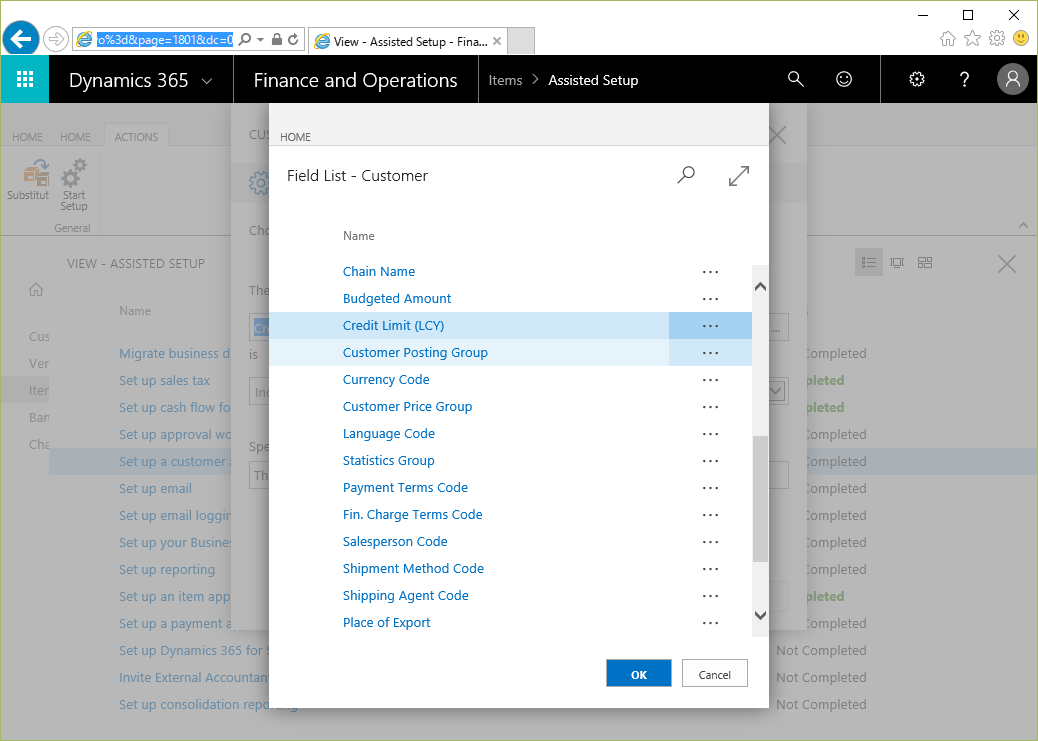Viewport: 1038px width, 741px height.
Task: Open the ellipsis menu for Statistics Group
Action: pos(710,461)
